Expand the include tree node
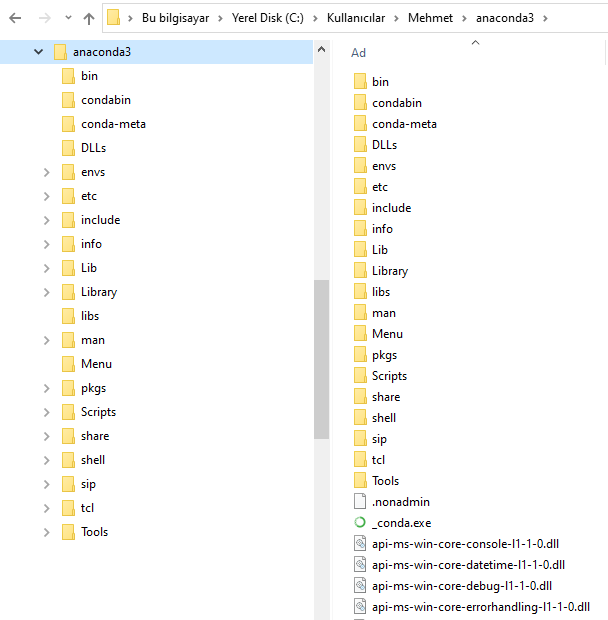 (47, 220)
